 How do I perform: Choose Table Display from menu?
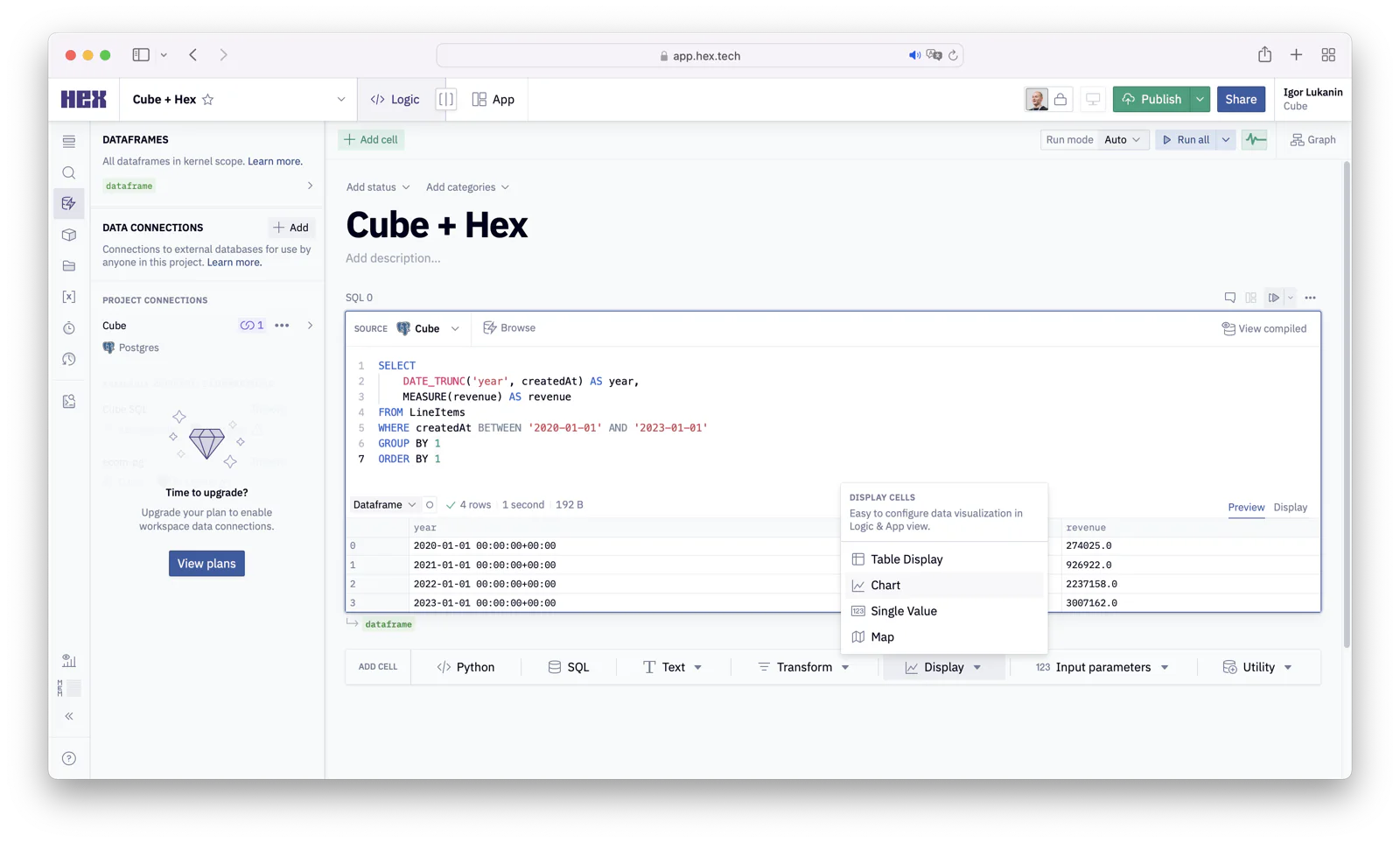point(943,559)
